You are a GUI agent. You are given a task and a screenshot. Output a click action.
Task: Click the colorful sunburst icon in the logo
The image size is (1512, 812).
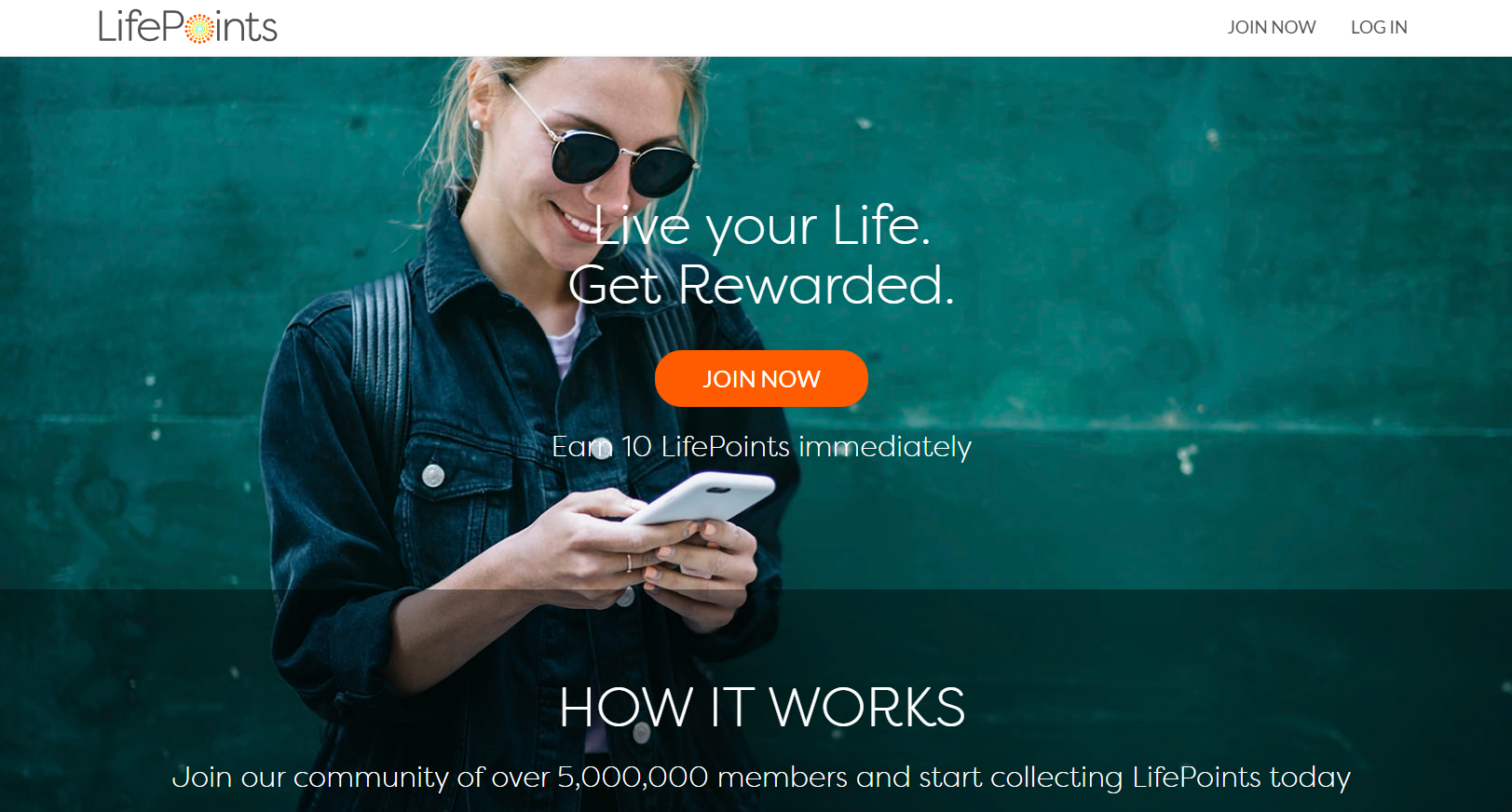click(199, 29)
